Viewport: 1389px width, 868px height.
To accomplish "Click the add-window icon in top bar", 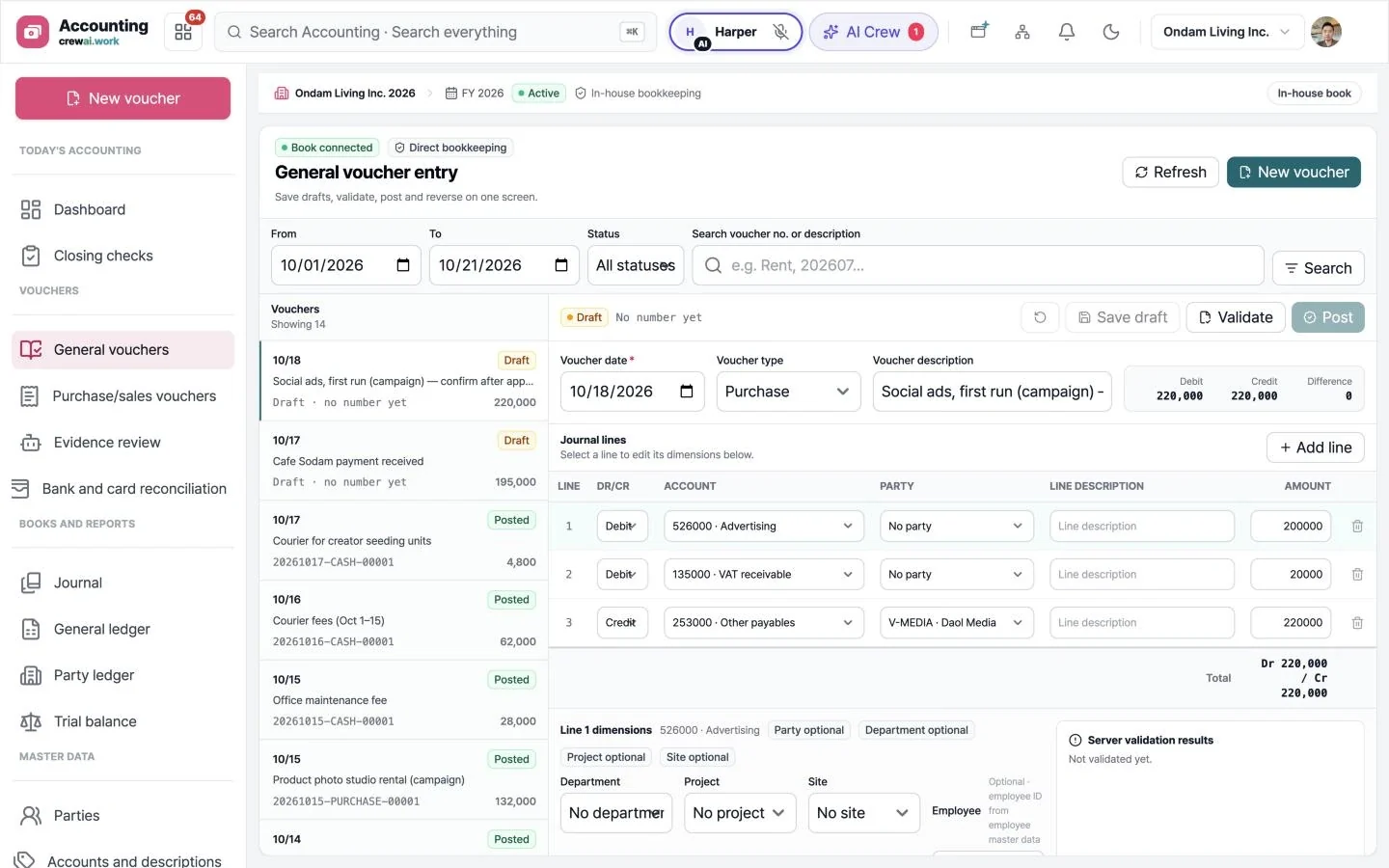I will (979, 32).
